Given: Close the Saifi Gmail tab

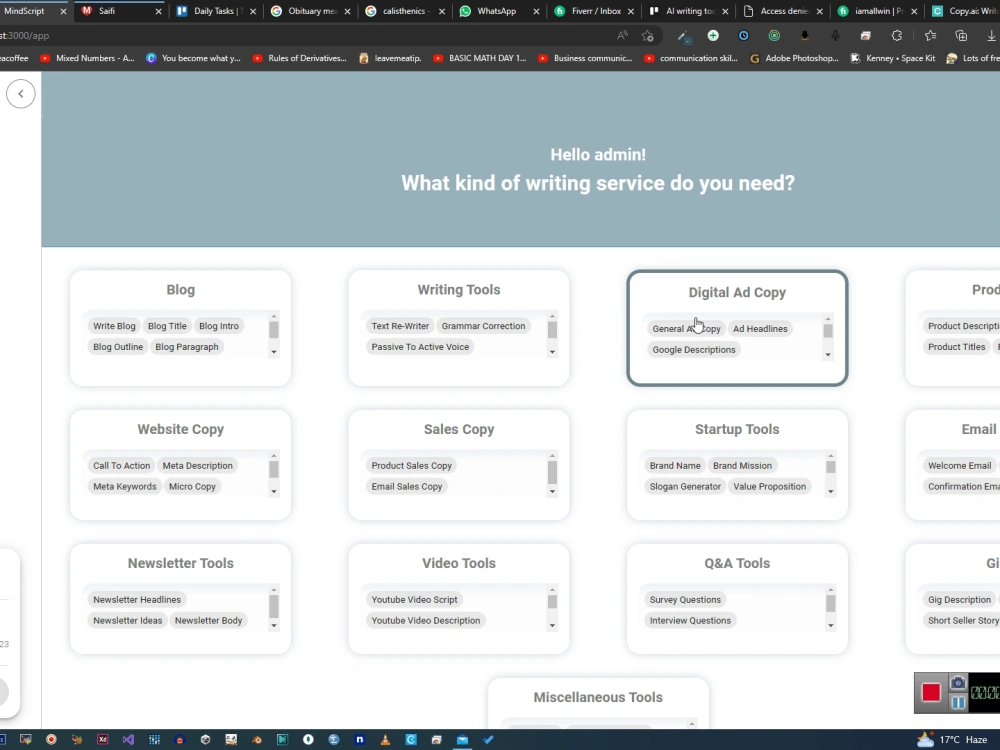Looking at the screenshot, I should click(158, 11).
